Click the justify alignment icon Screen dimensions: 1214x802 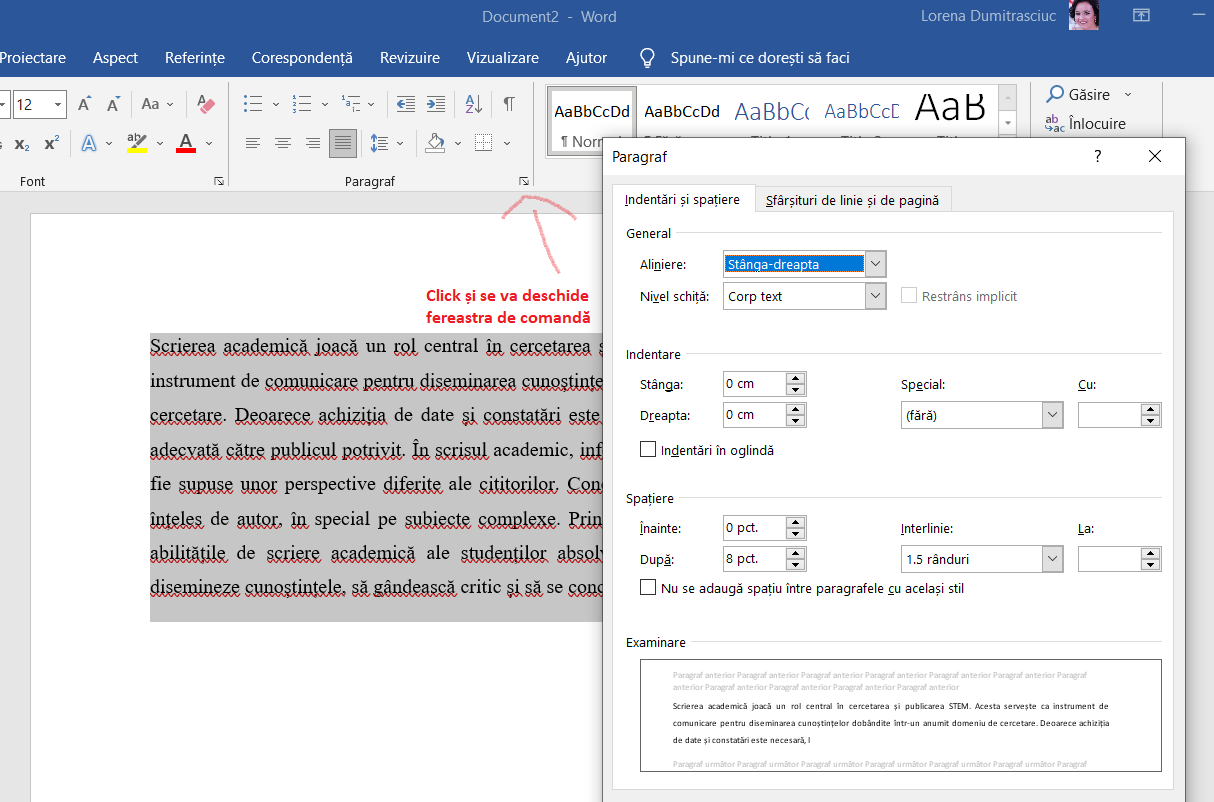click(x=343, y=143)
